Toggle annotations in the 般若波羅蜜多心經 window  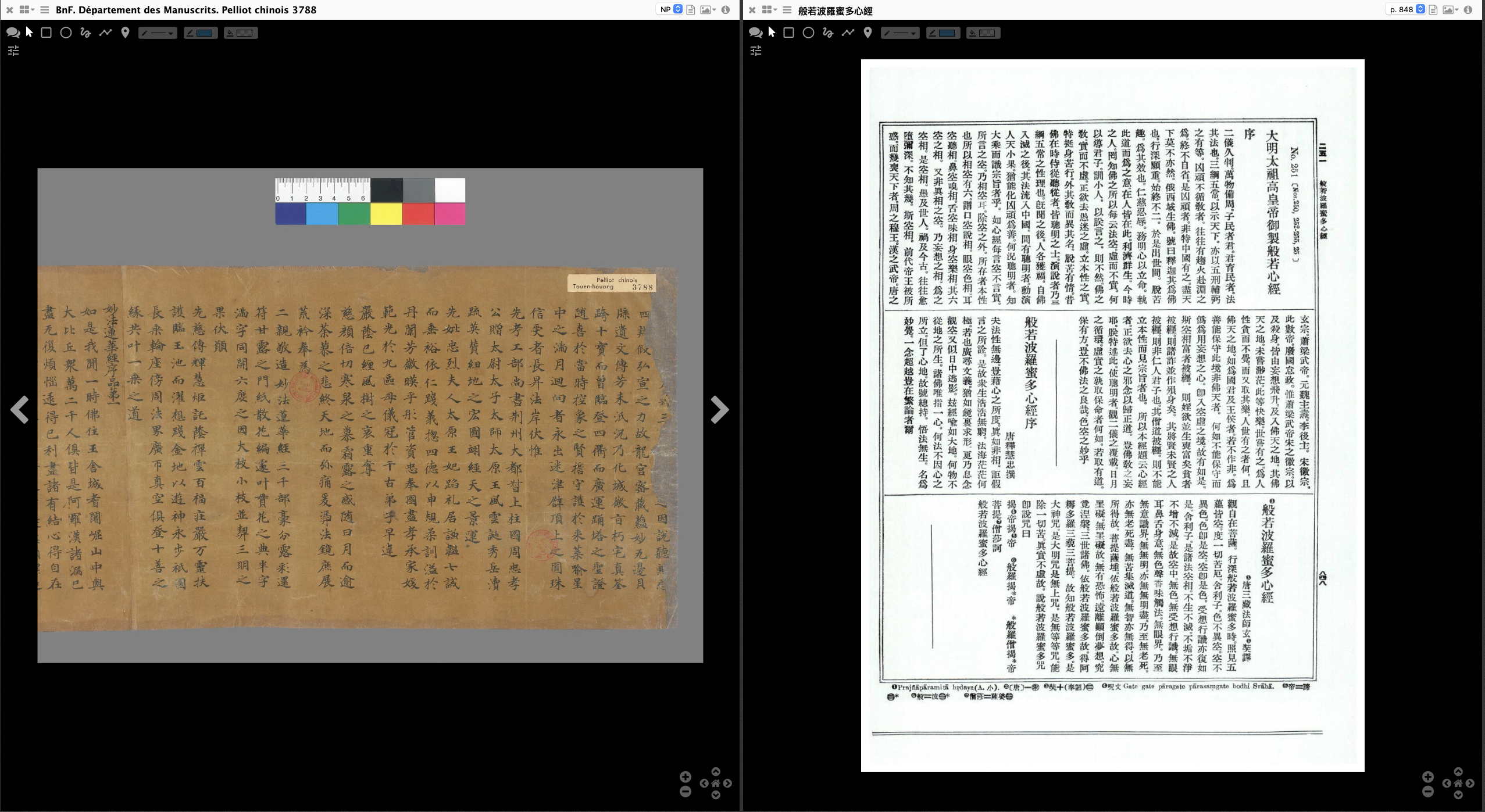755,33
